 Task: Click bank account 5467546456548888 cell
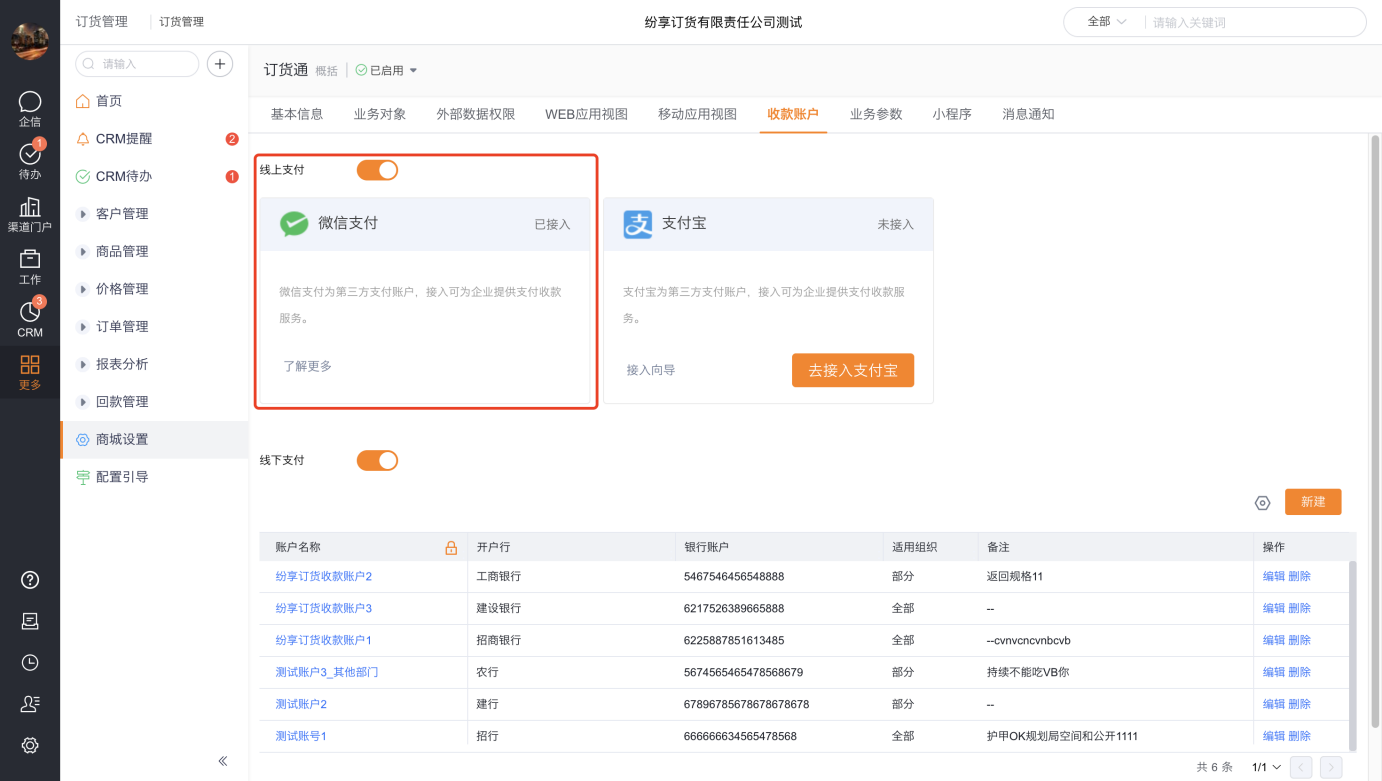point(734,577)
